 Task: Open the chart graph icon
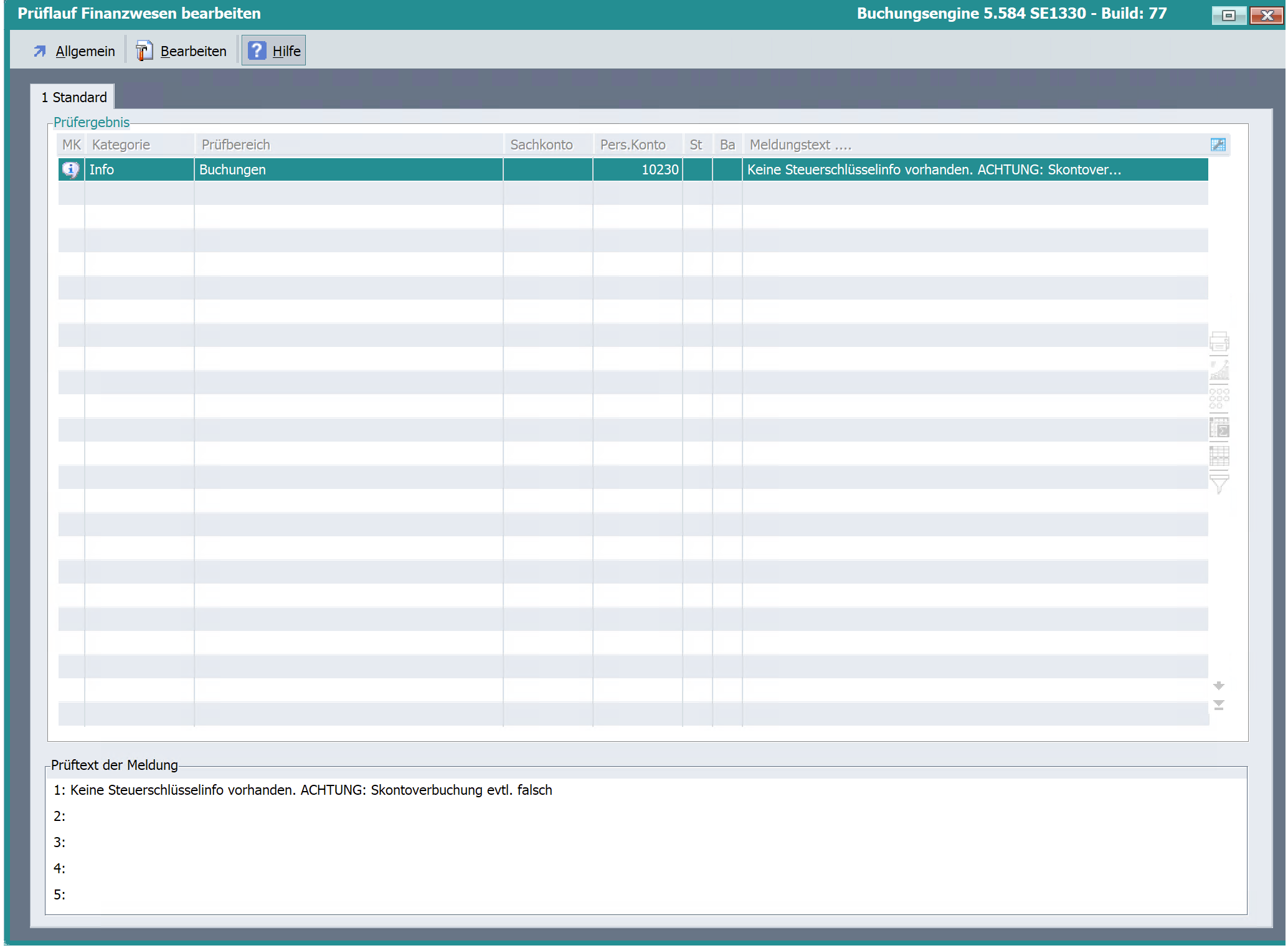click(1219, 370)
